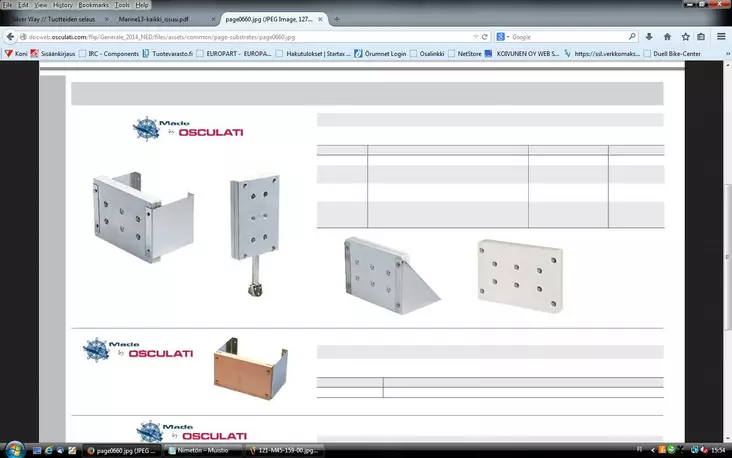
Task: Bookmark this page with the star icon
Action: (685, 37)
